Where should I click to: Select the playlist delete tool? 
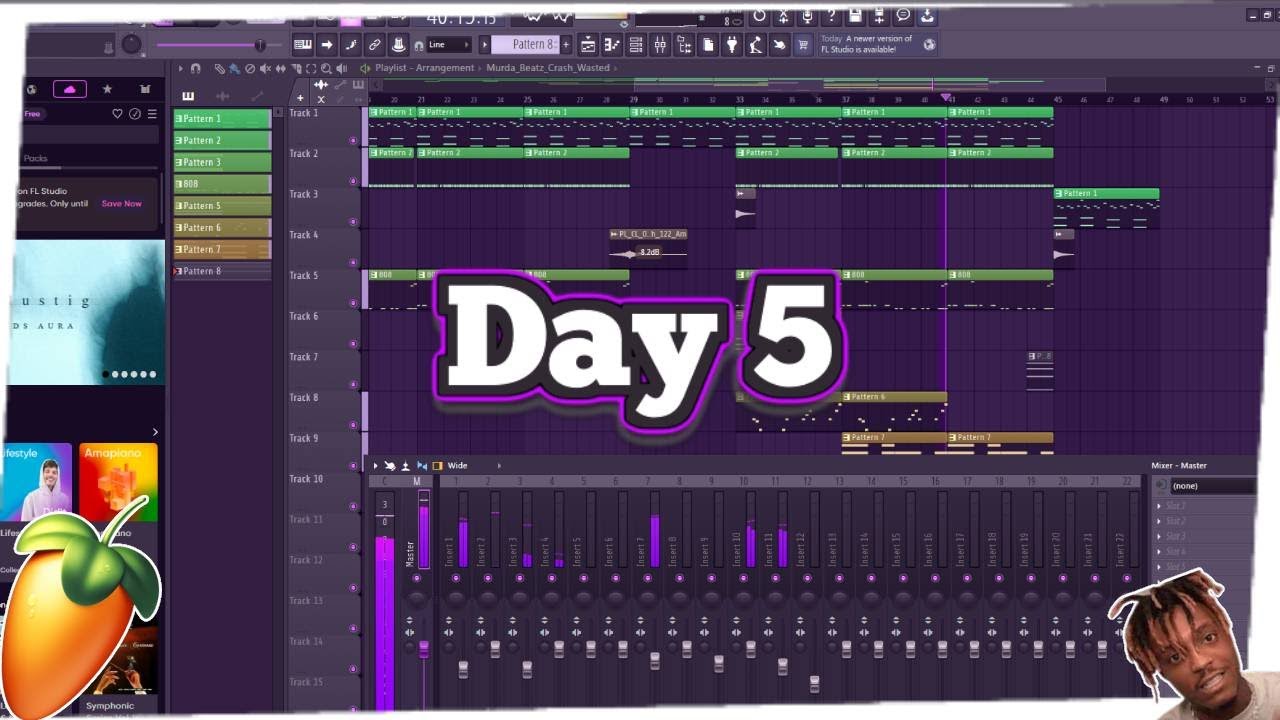click(x=250, y=68)
